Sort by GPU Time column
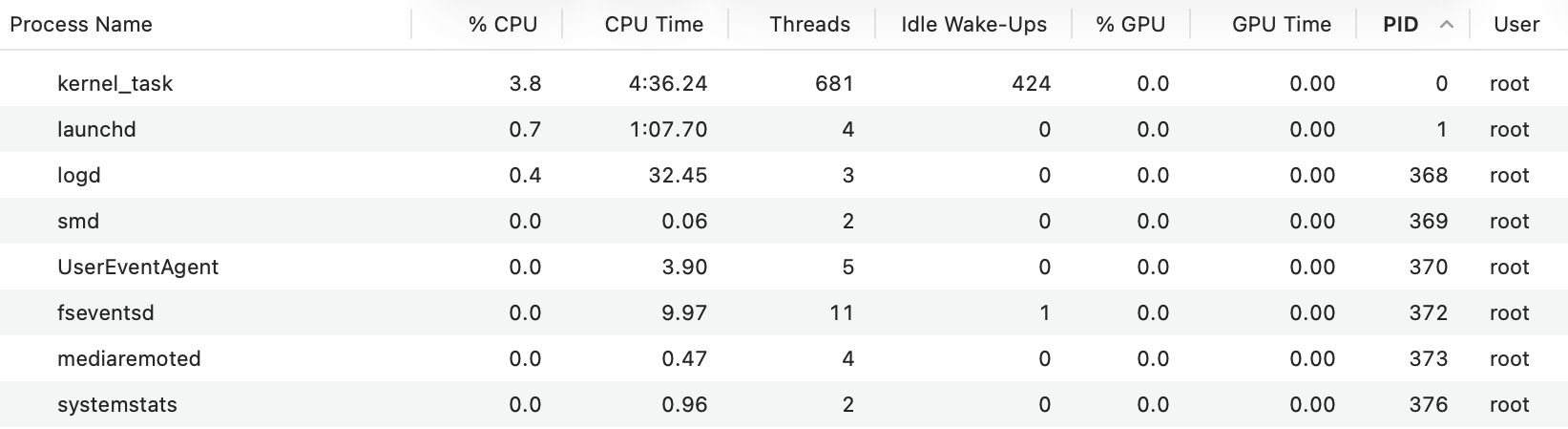This screenshot has height=429, width=1568. click(x=1281, y=25)
